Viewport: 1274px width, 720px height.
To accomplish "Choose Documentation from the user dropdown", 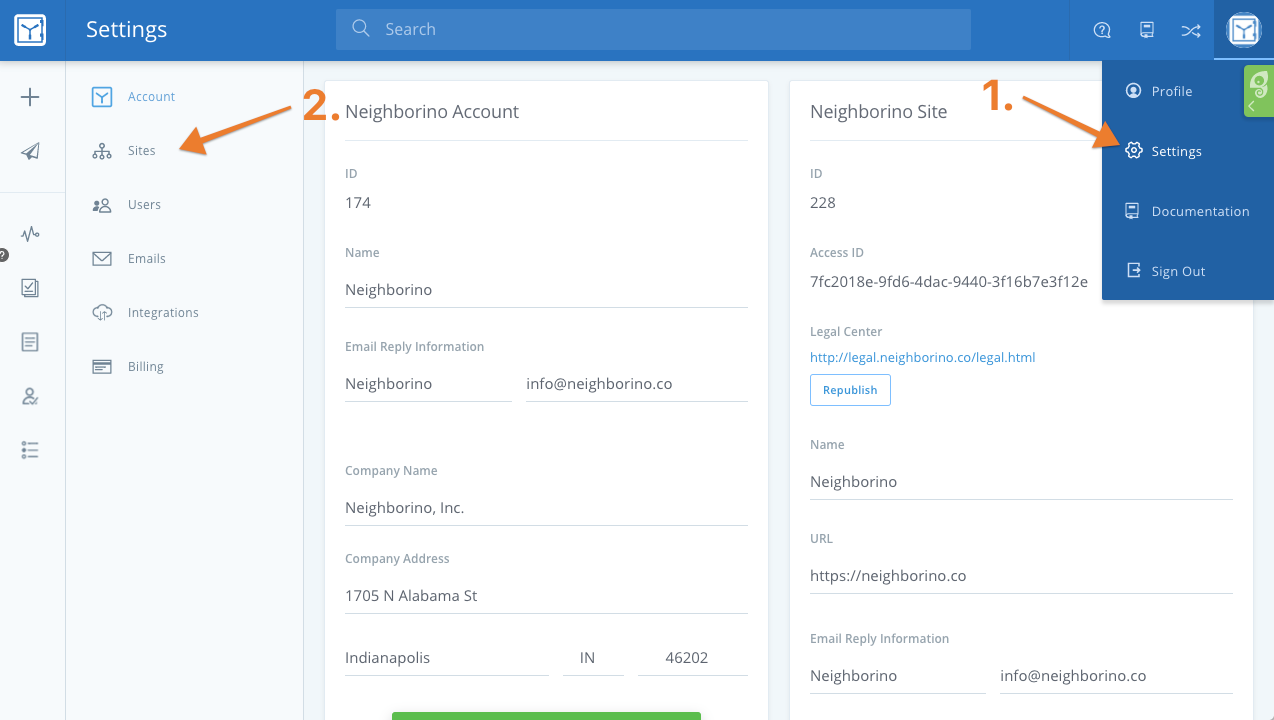I will point(1188,211).
